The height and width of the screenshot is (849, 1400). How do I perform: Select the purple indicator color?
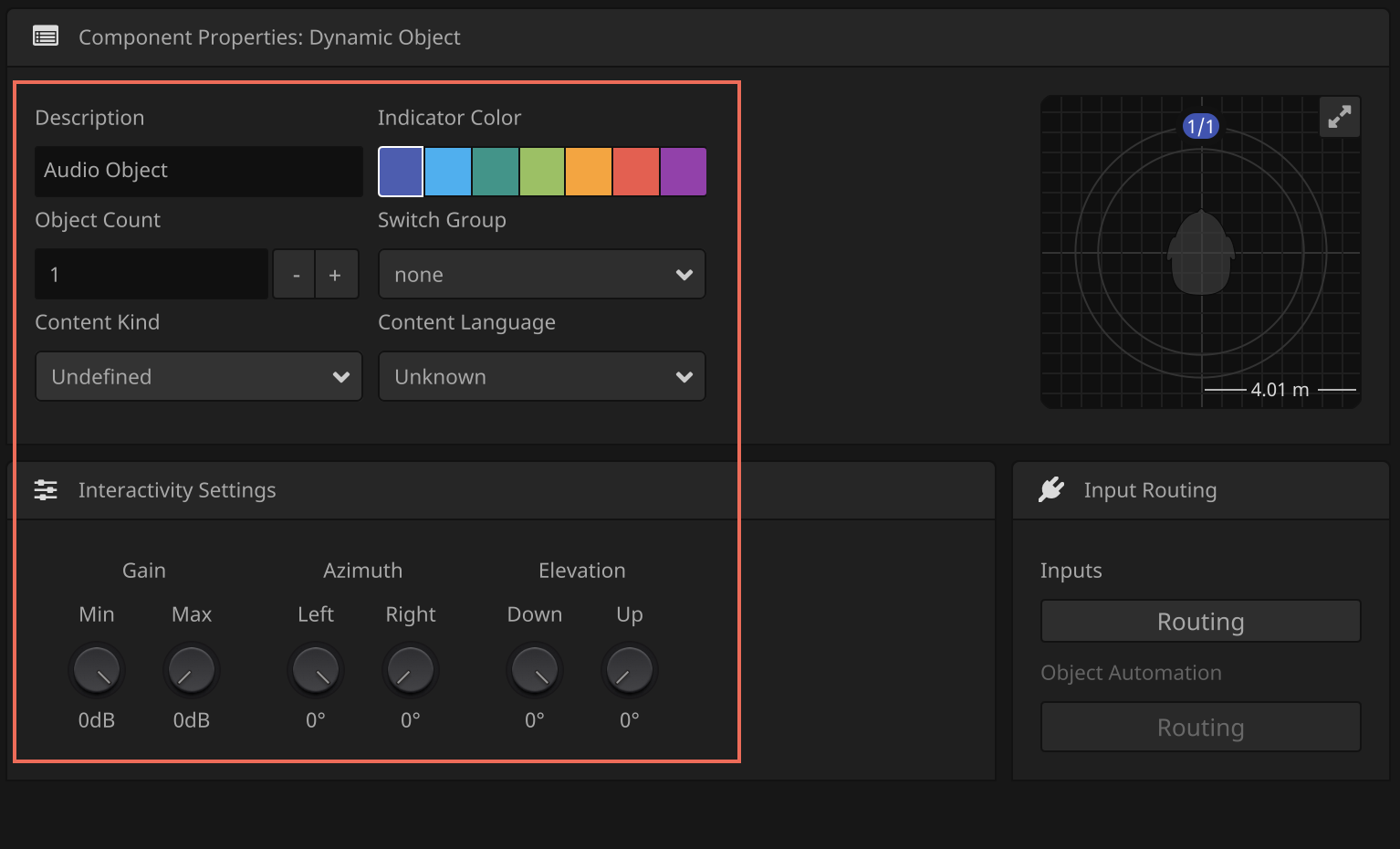[x=684, y=172]
